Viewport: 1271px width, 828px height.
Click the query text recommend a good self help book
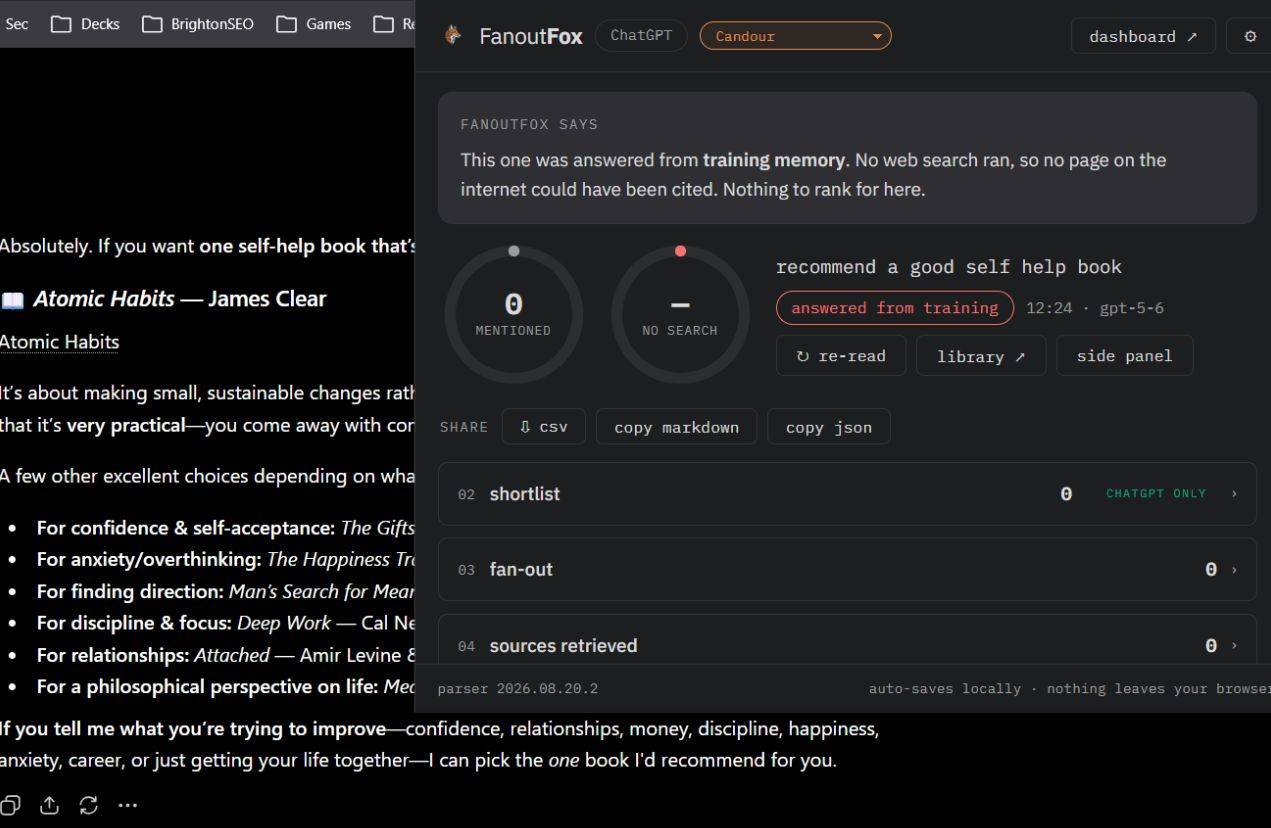click(948, 267)
